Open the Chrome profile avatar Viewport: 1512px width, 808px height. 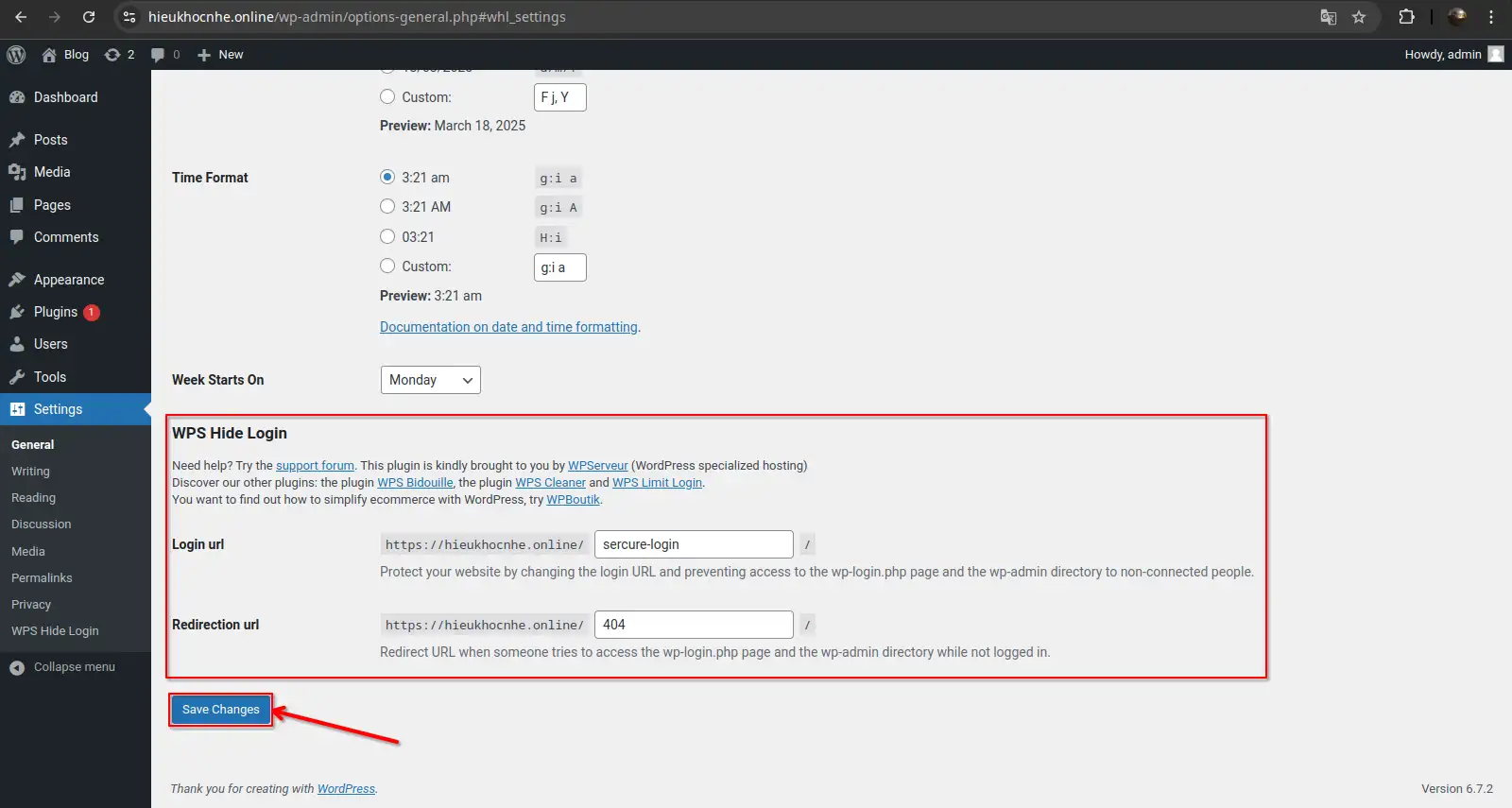(1457, 17)
